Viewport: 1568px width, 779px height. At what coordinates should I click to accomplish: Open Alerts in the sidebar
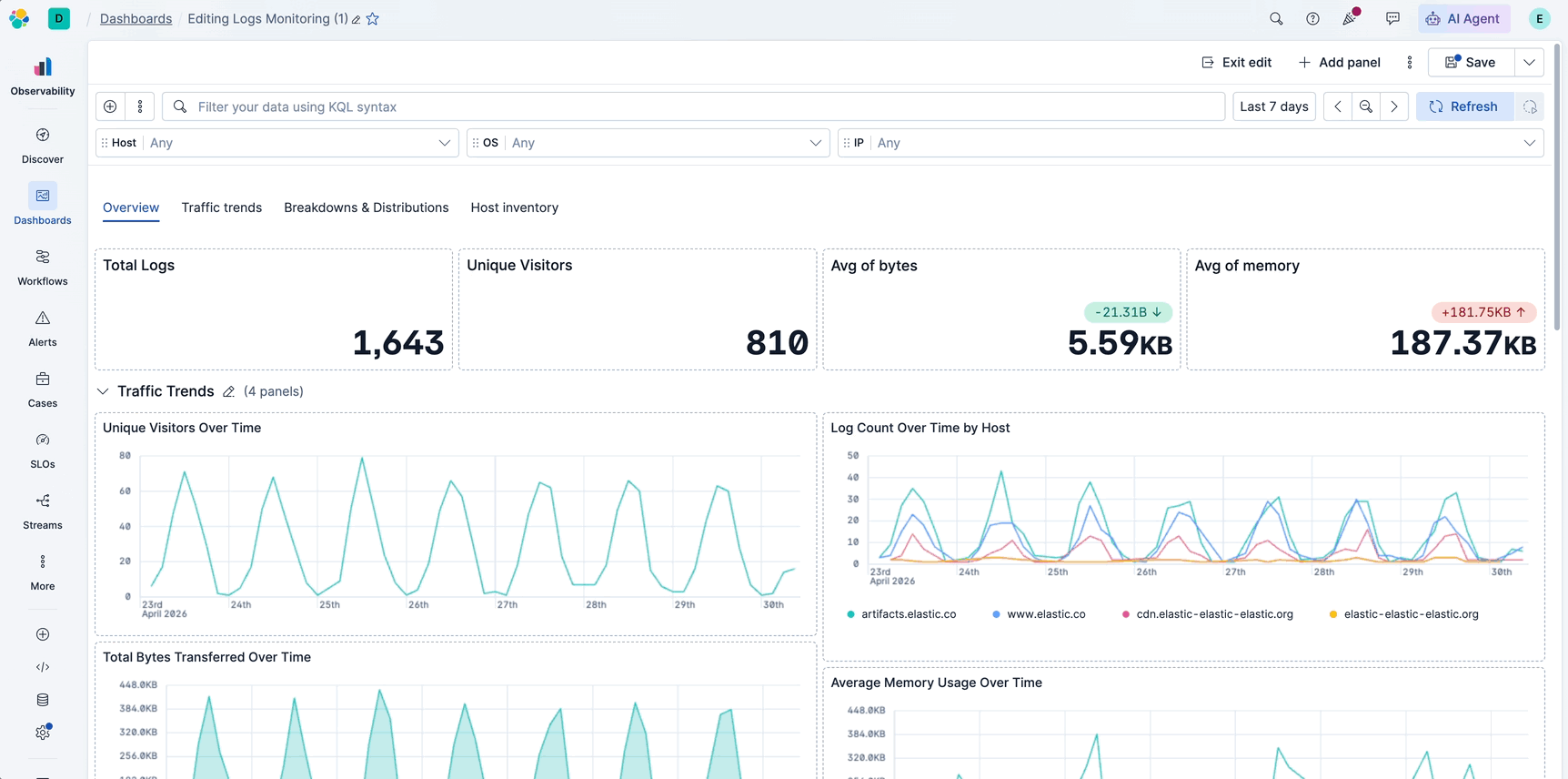tap(43, 329)
